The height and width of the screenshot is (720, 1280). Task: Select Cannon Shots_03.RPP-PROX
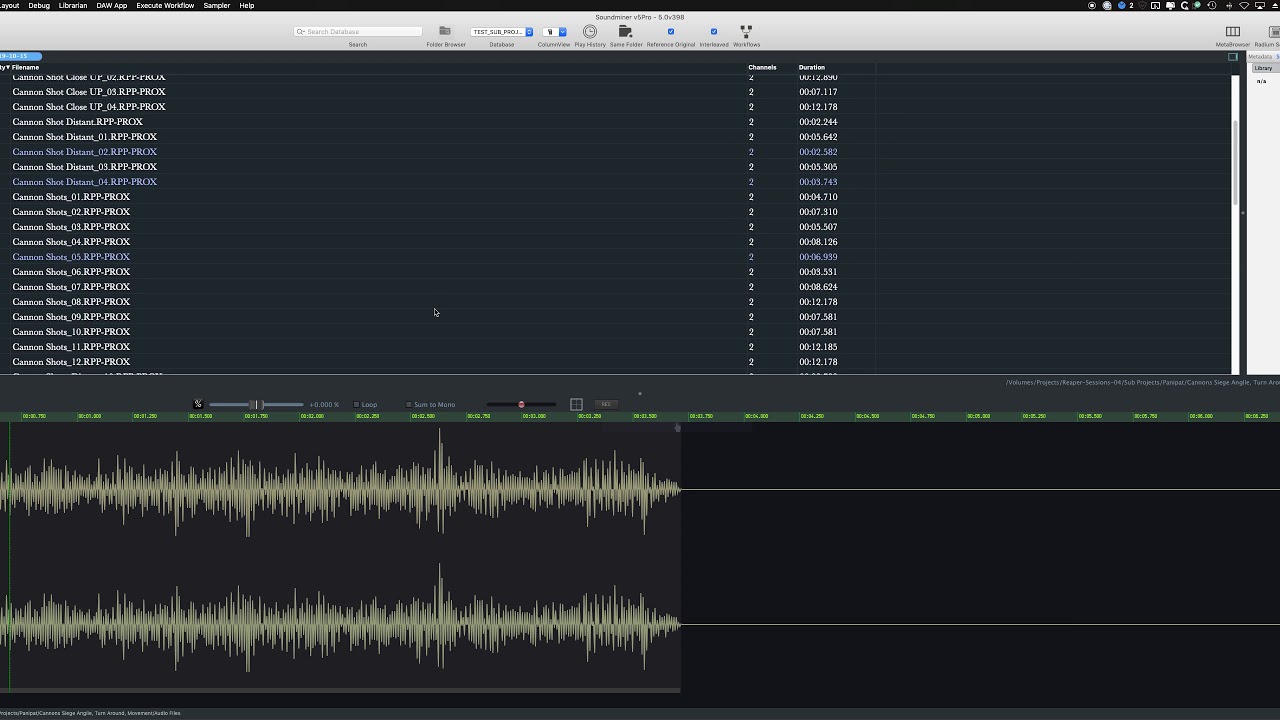[x=71, y=227]
